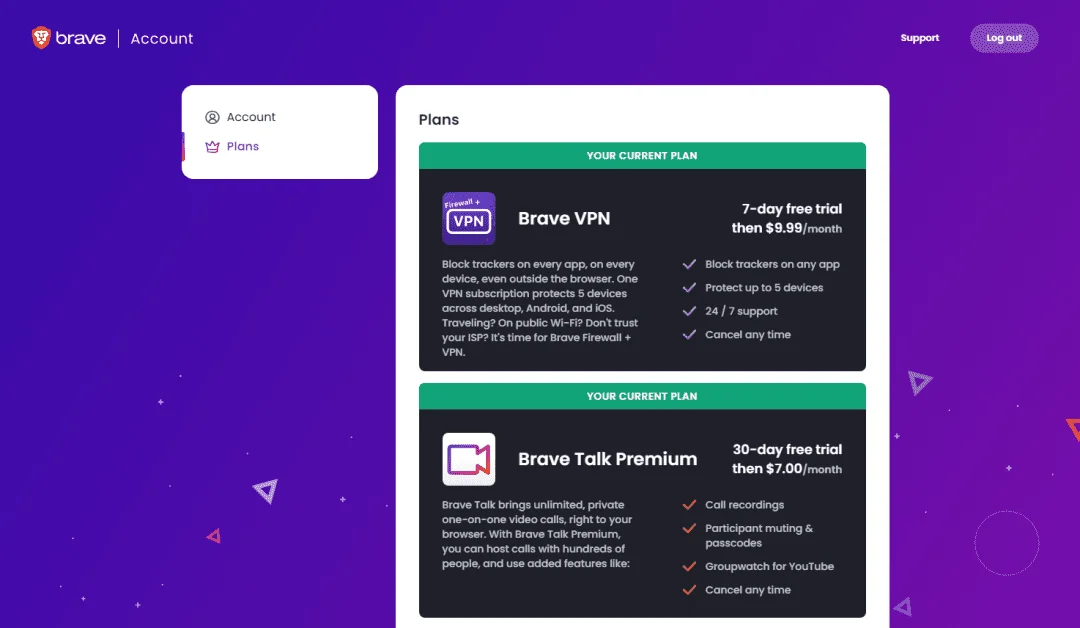Click Talk Premium's YOUR CURRENT PLAN banner
The image size is (1080, 628).
tap(642, 396)
